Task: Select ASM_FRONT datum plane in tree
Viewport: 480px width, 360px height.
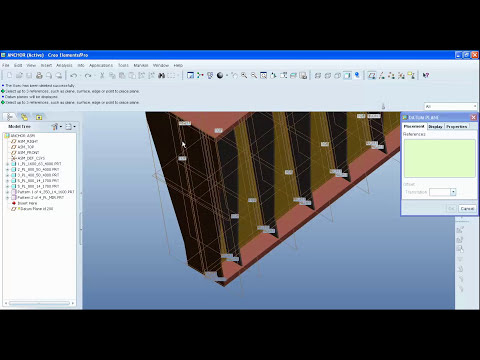Action: (x=25, y=153)
